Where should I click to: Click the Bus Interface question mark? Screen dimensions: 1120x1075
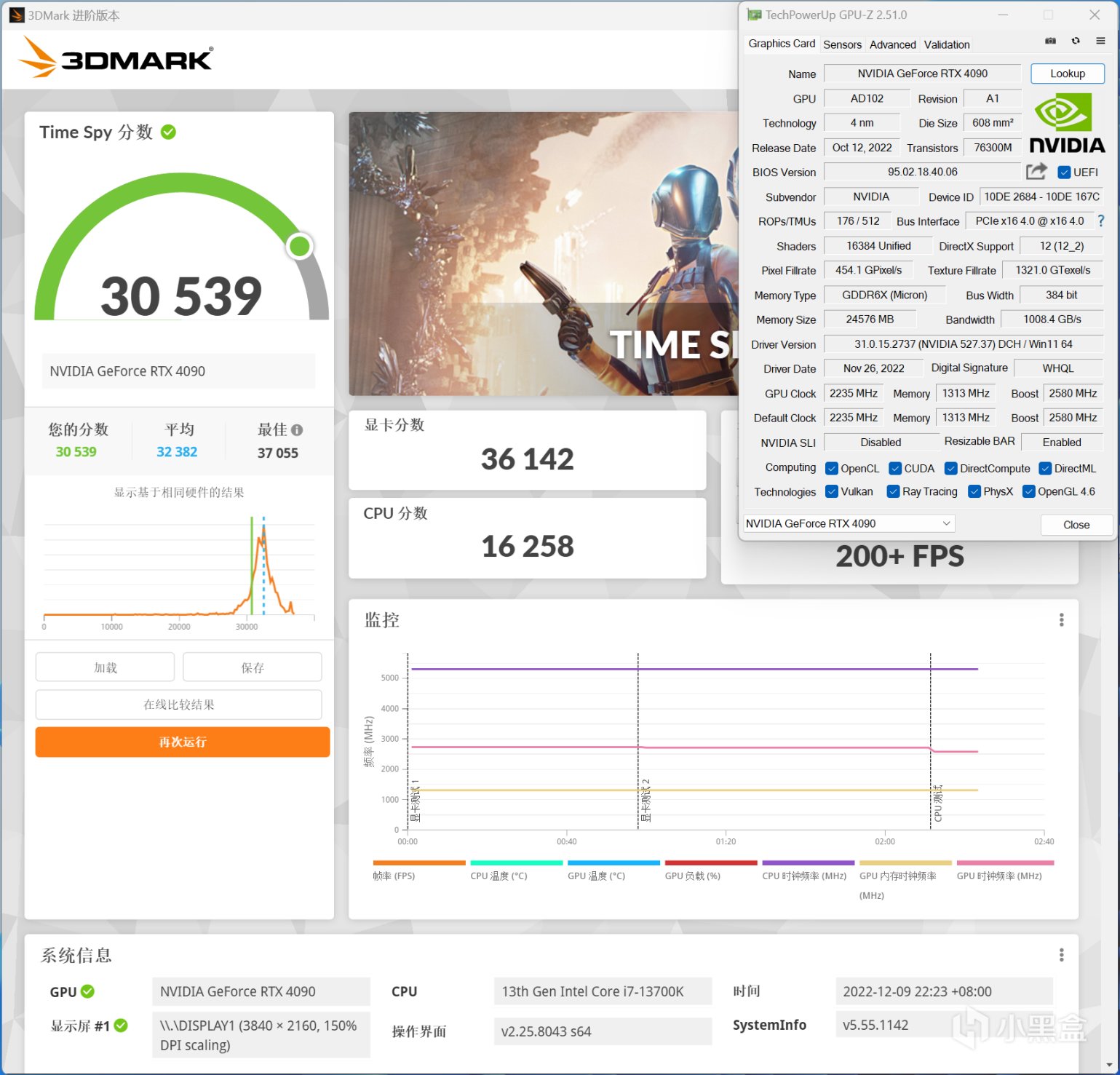pyautogui.click(x=1101, y=221)
